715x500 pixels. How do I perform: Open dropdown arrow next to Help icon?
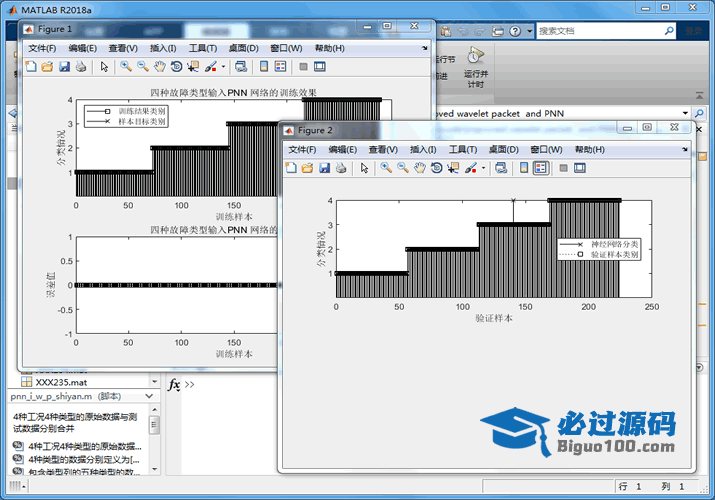pos(529,31)
